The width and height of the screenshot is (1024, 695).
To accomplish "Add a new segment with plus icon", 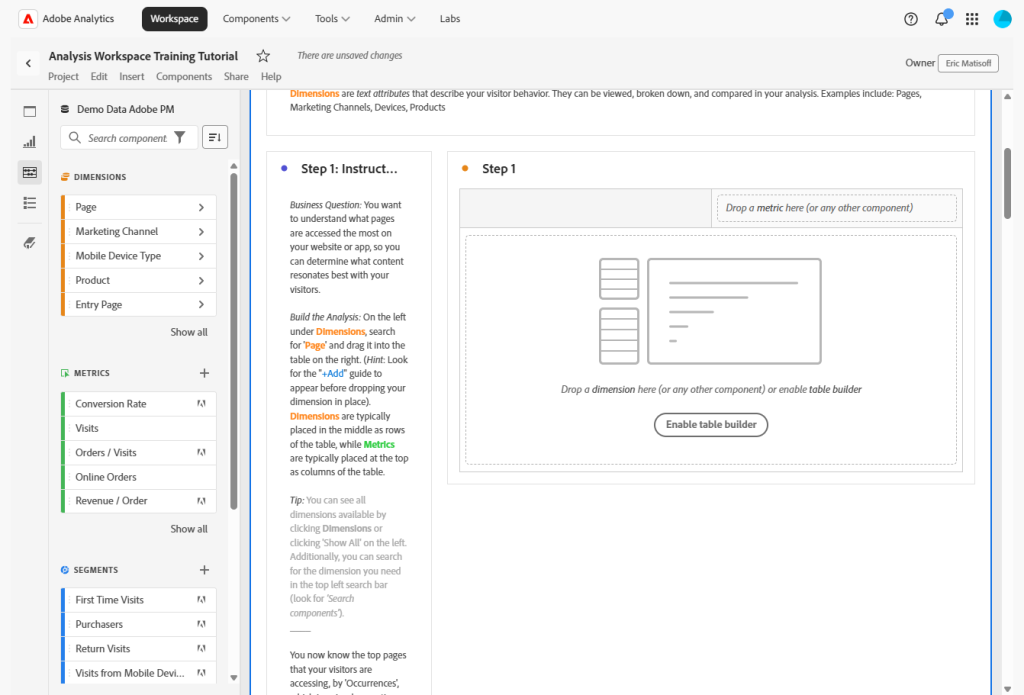I will click(x=204, y=570).
